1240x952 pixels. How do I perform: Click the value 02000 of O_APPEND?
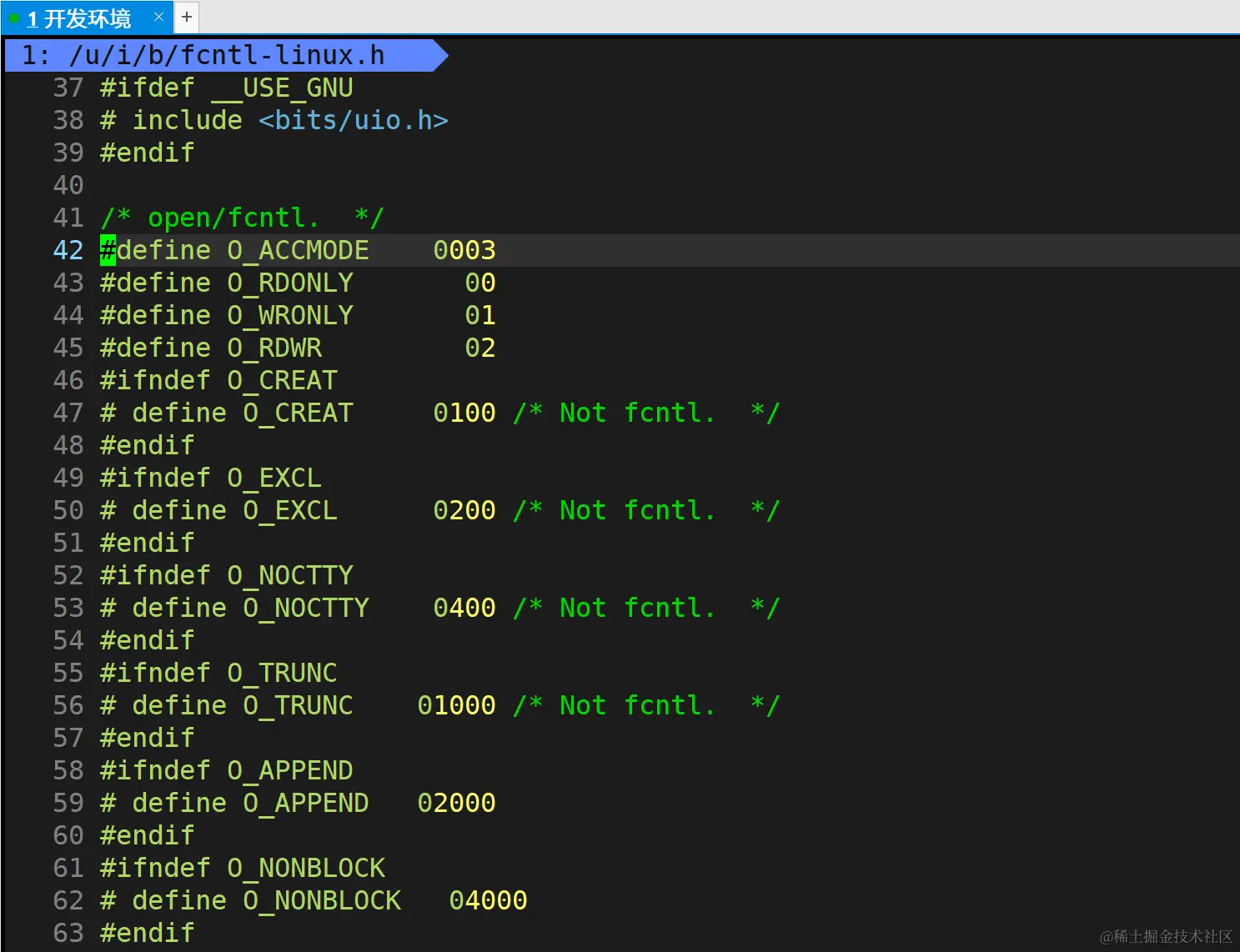pyautogui.click(x=457, y=803)
